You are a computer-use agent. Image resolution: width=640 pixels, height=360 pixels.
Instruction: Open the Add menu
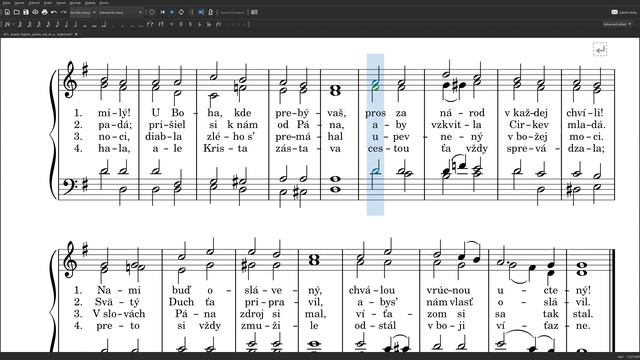click(48, 3)
